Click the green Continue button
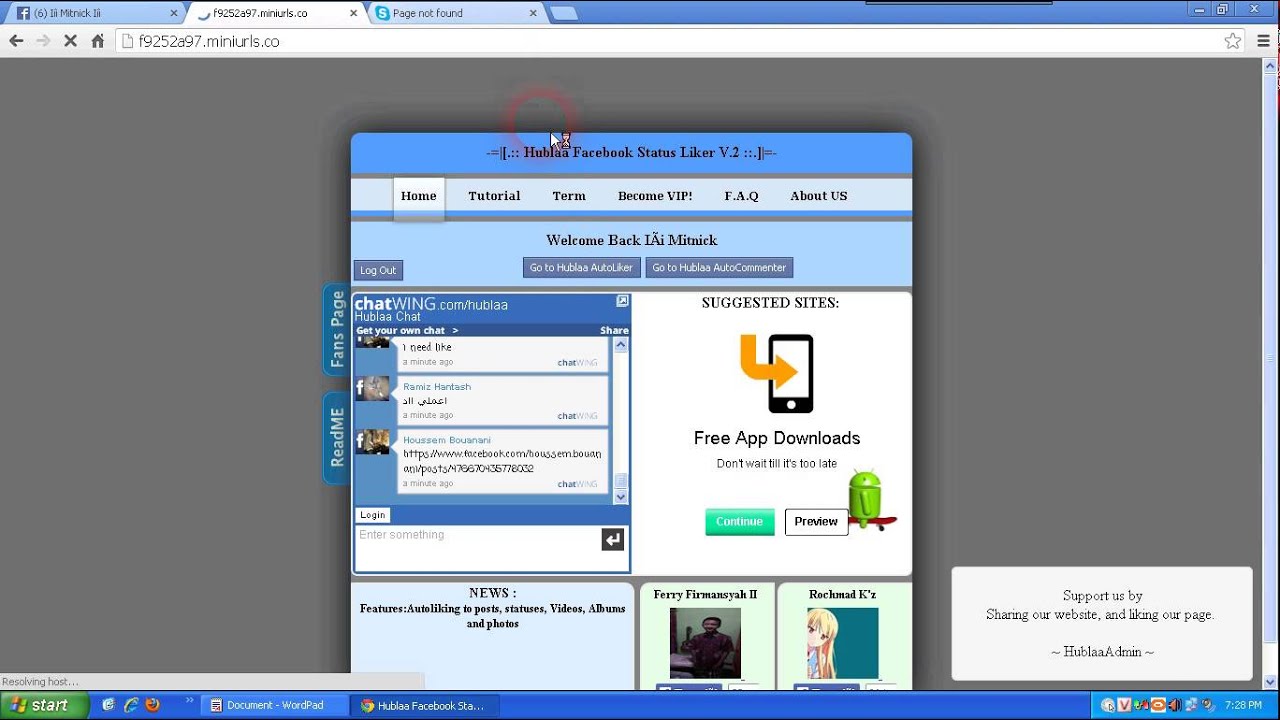 [739, 522]
